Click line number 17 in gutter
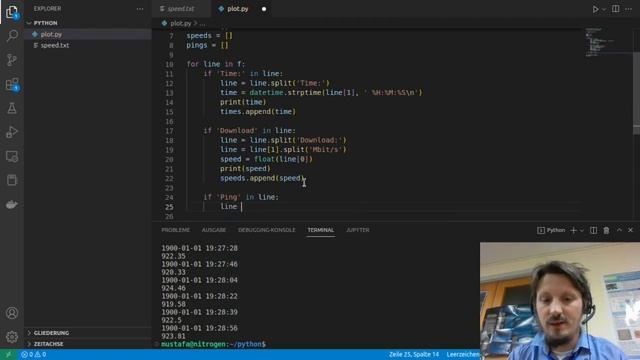The image size is (640, 360). pyautogui.click(x=169, y=131)
